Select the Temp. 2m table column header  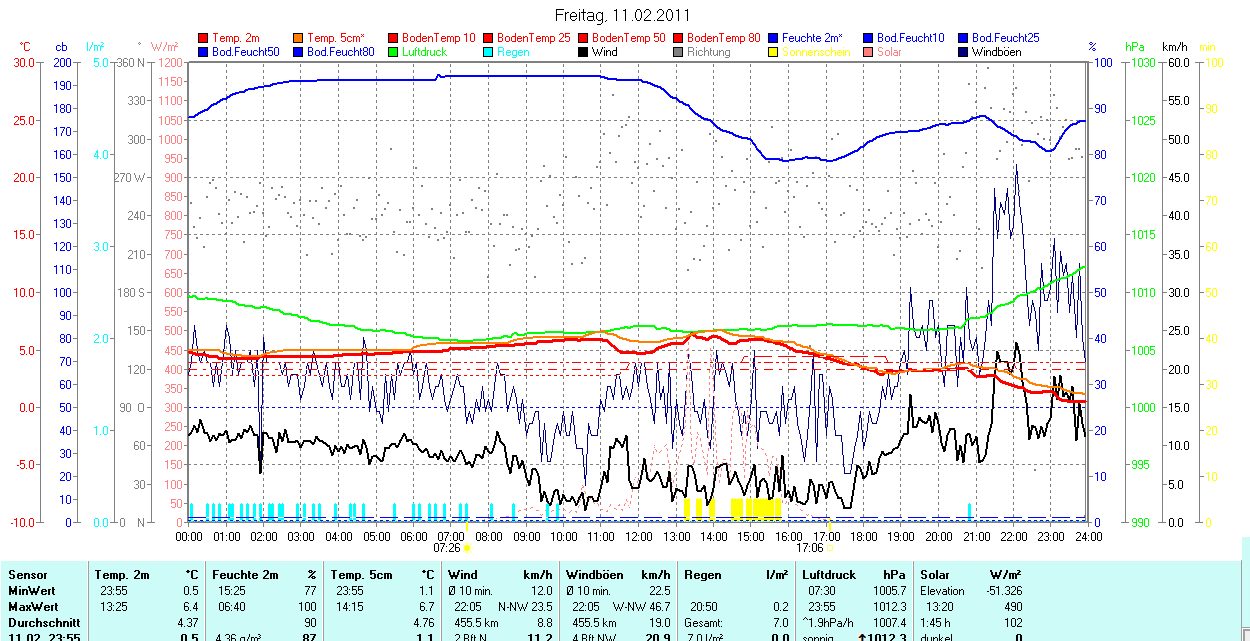pos(122,575)
